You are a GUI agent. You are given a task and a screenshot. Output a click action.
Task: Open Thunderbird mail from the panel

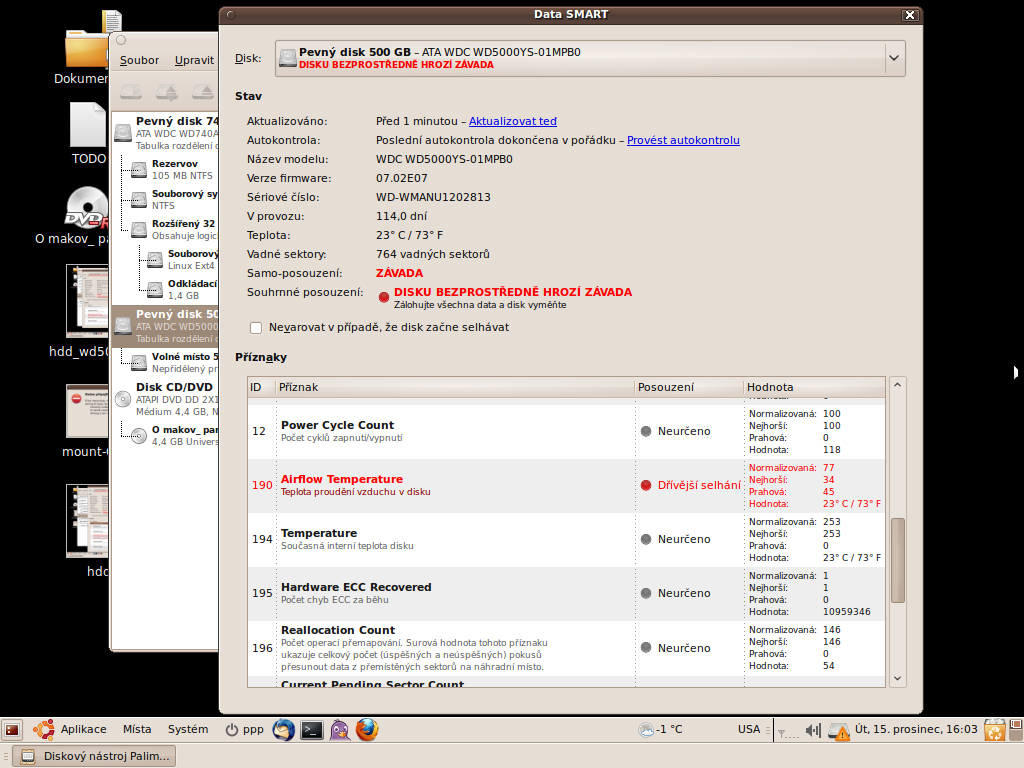(x=284, y=730)
